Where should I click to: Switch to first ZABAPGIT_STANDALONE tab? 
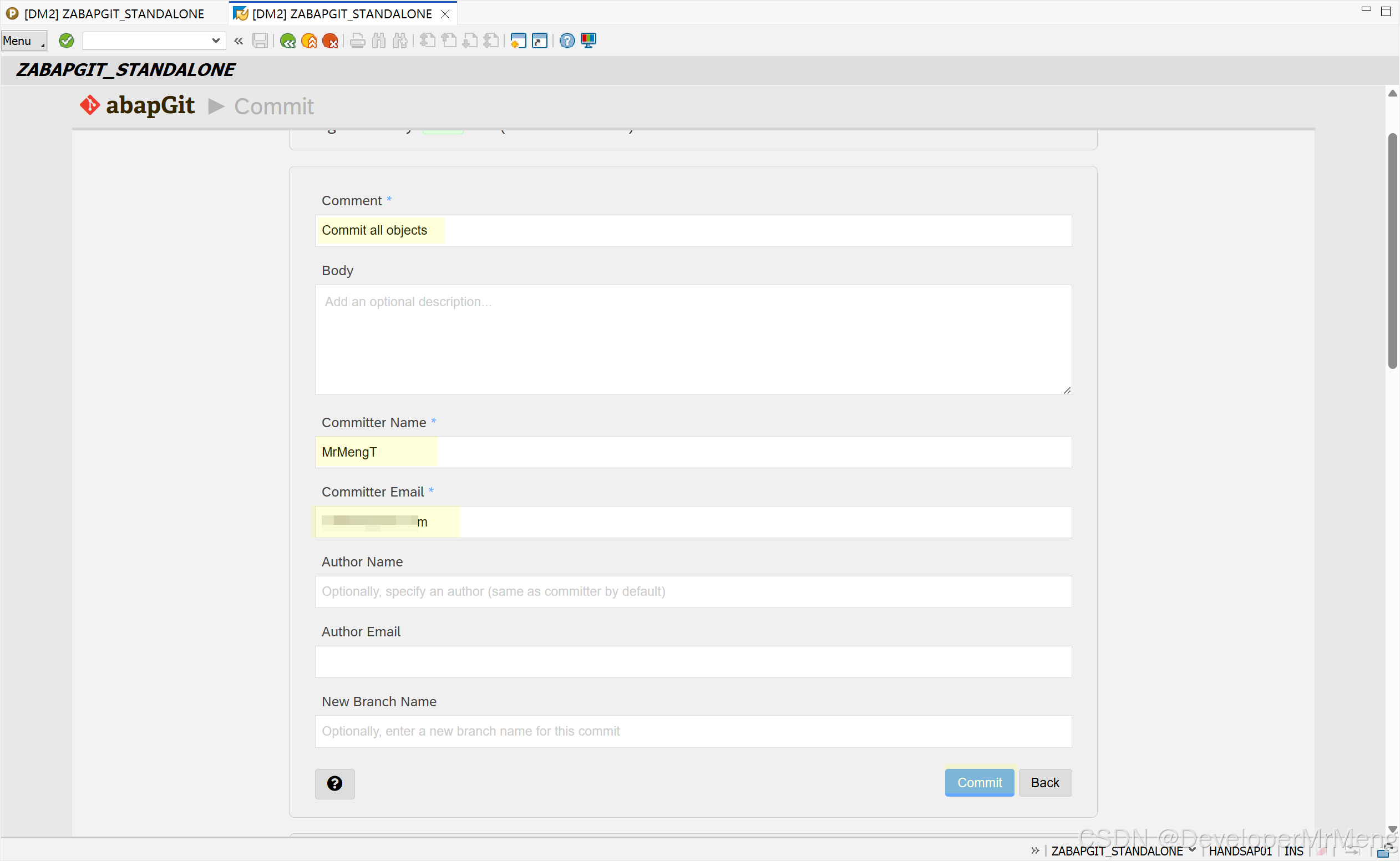(x=114, y=14)
